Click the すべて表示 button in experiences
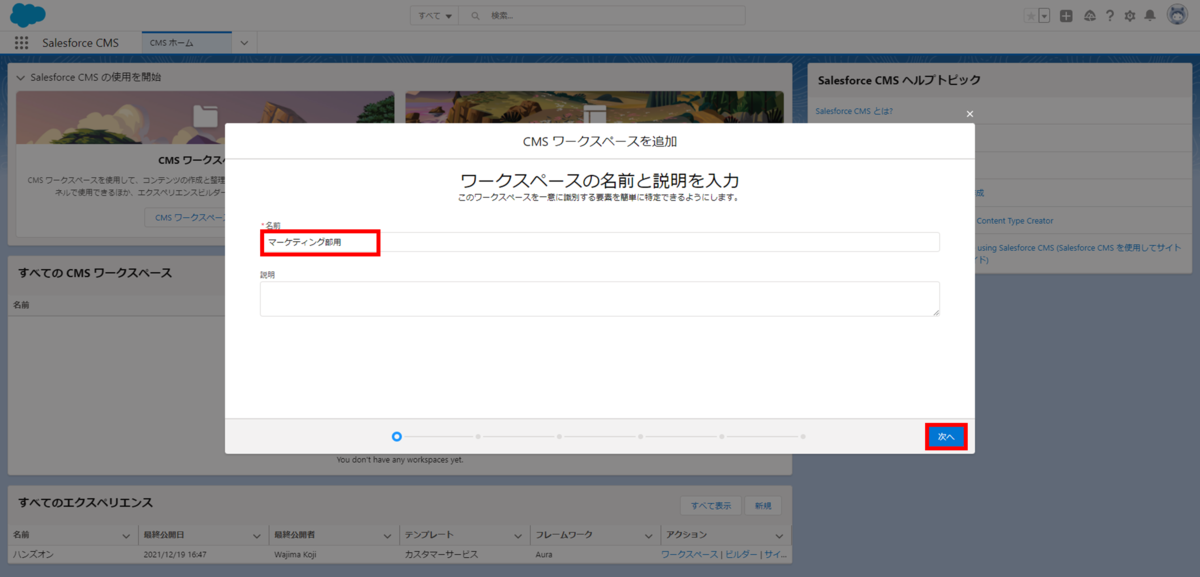 (x=712, y=505)
